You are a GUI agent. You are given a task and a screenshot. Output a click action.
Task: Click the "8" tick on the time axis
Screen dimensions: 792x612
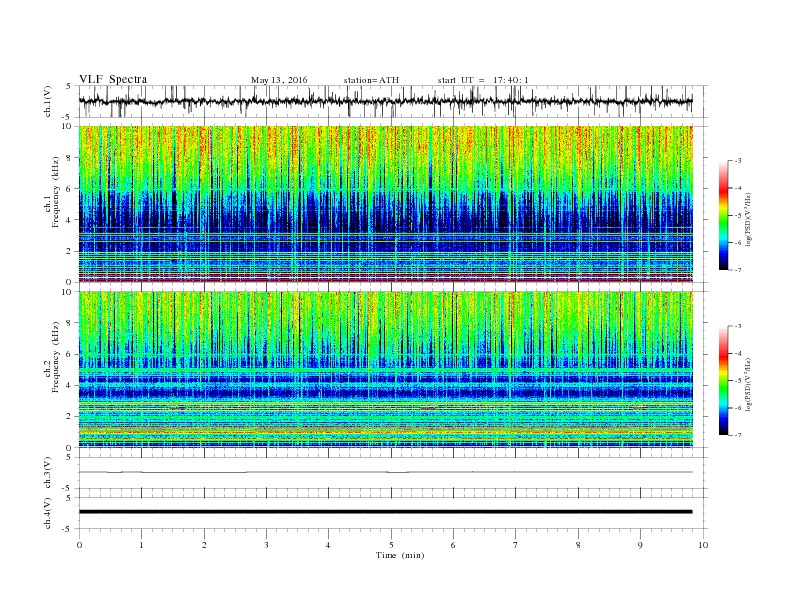pyautogui.click(x=578, y=545)
